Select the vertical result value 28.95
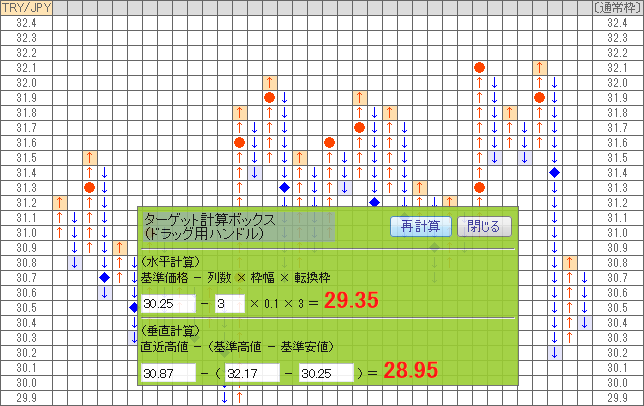Screen dimensions: 644x406 click(x=411, y=370)
